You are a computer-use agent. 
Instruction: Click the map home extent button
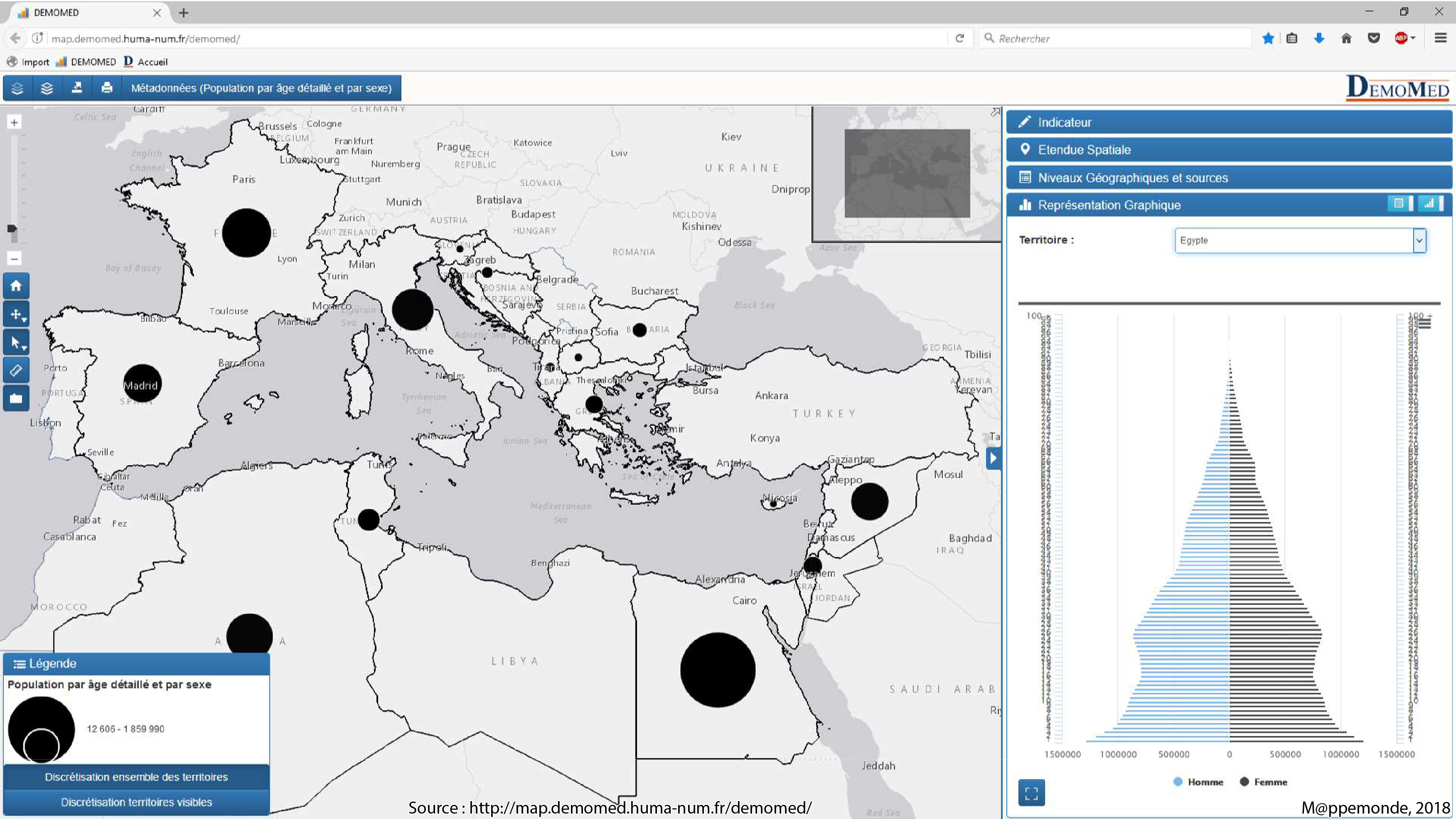click(x=16, y=286)
